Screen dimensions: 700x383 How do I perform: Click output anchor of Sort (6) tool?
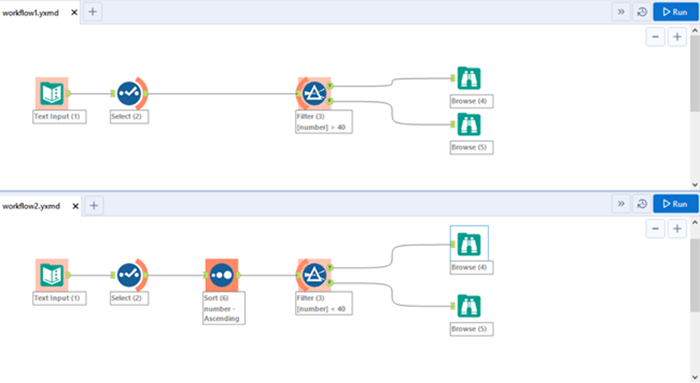click(x=239, y=275)
